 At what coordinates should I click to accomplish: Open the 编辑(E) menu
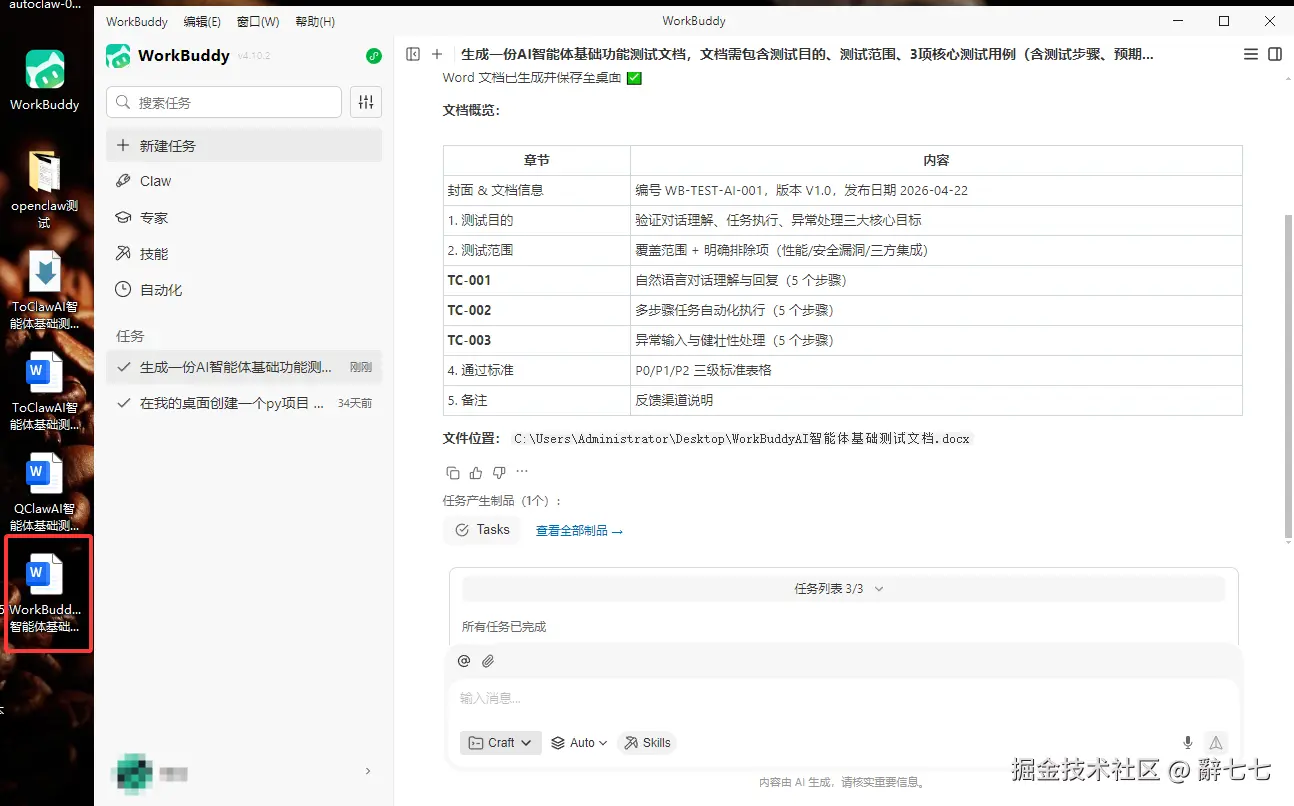203,21
